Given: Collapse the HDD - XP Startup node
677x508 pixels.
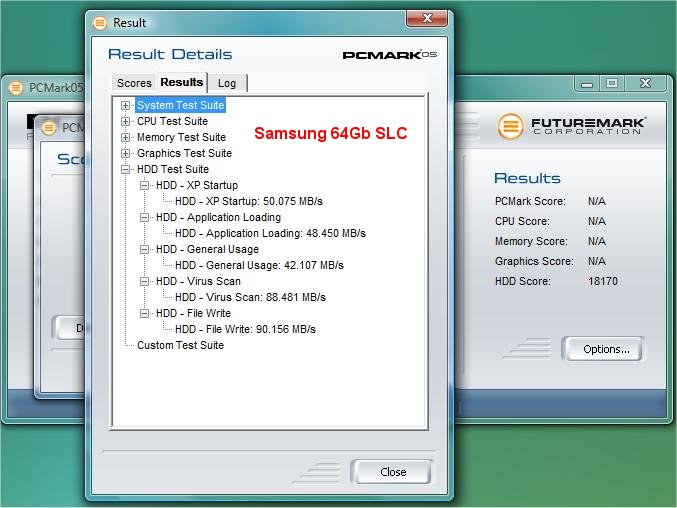Looking at the screenshot, I should click(x=144, y=185).
